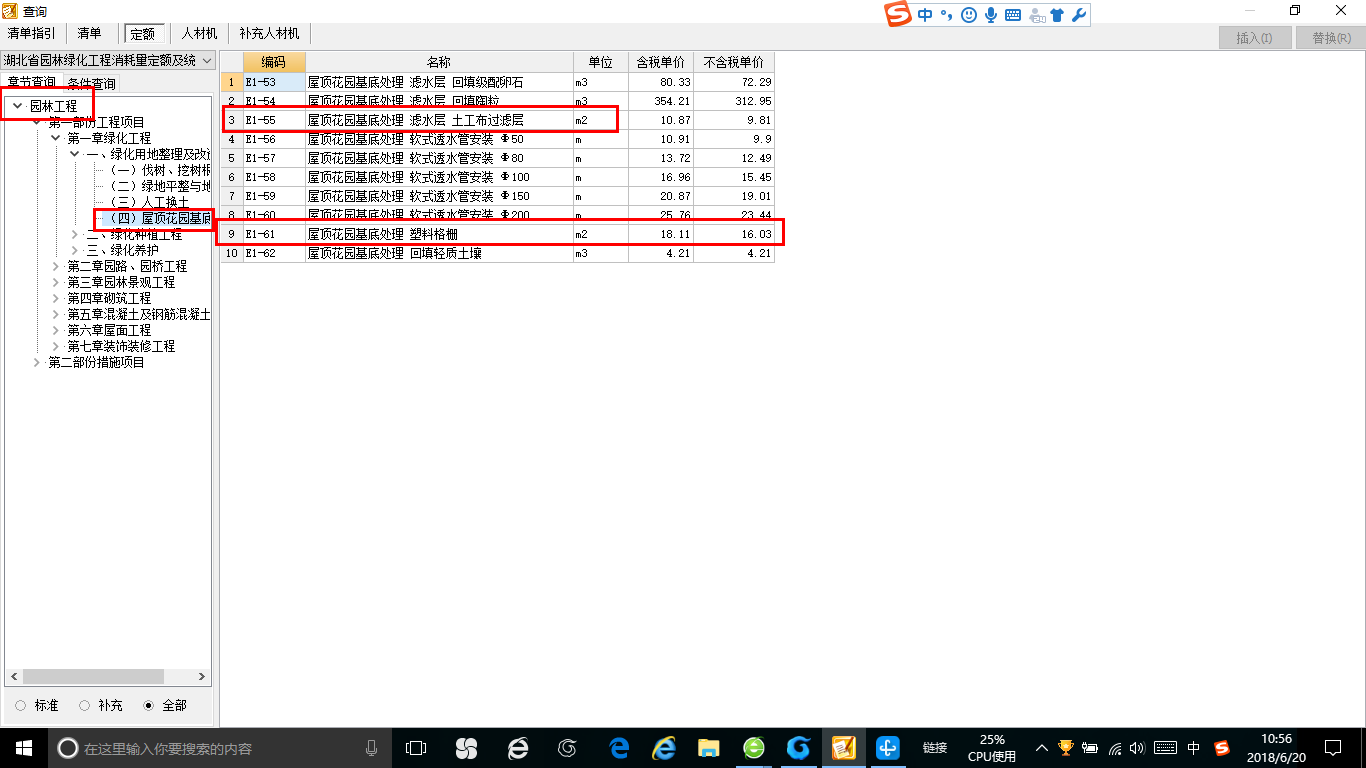Select tree item 第六章屋面工程

(x=109, y=330)
